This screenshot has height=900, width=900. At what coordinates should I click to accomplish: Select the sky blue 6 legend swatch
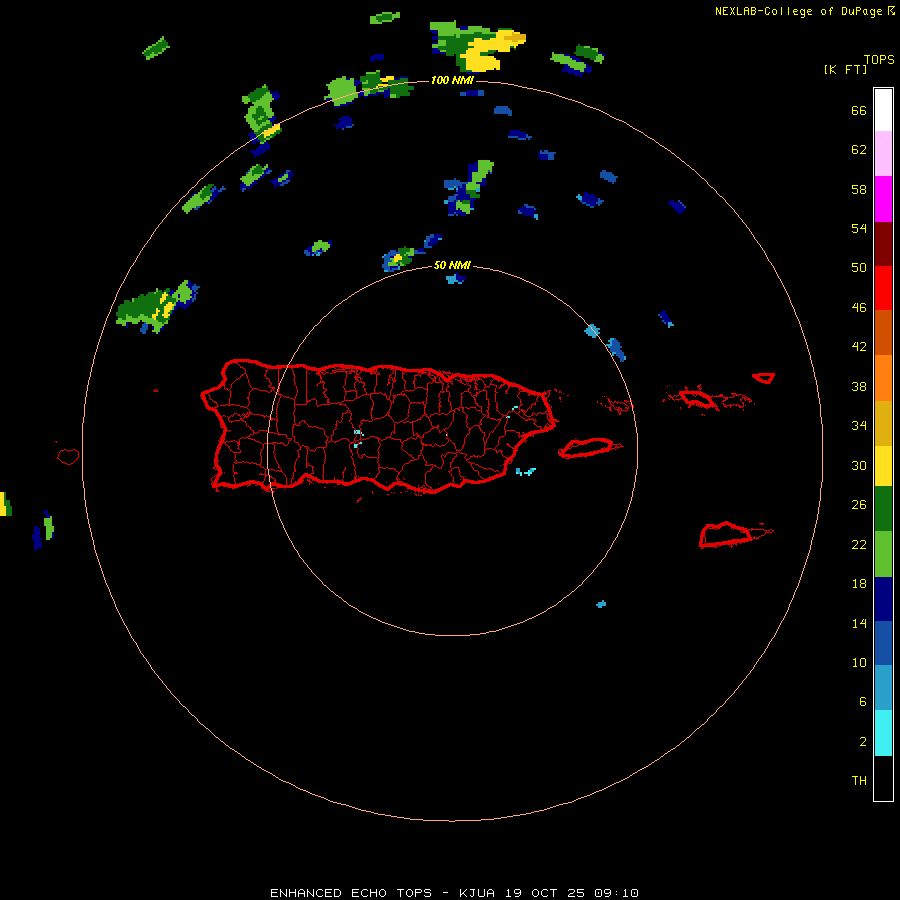point(883,688)
